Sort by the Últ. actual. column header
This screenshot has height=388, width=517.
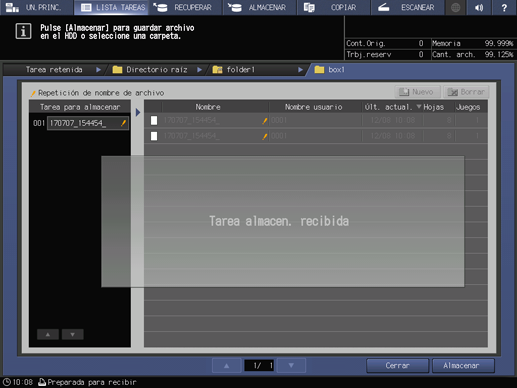393,107
